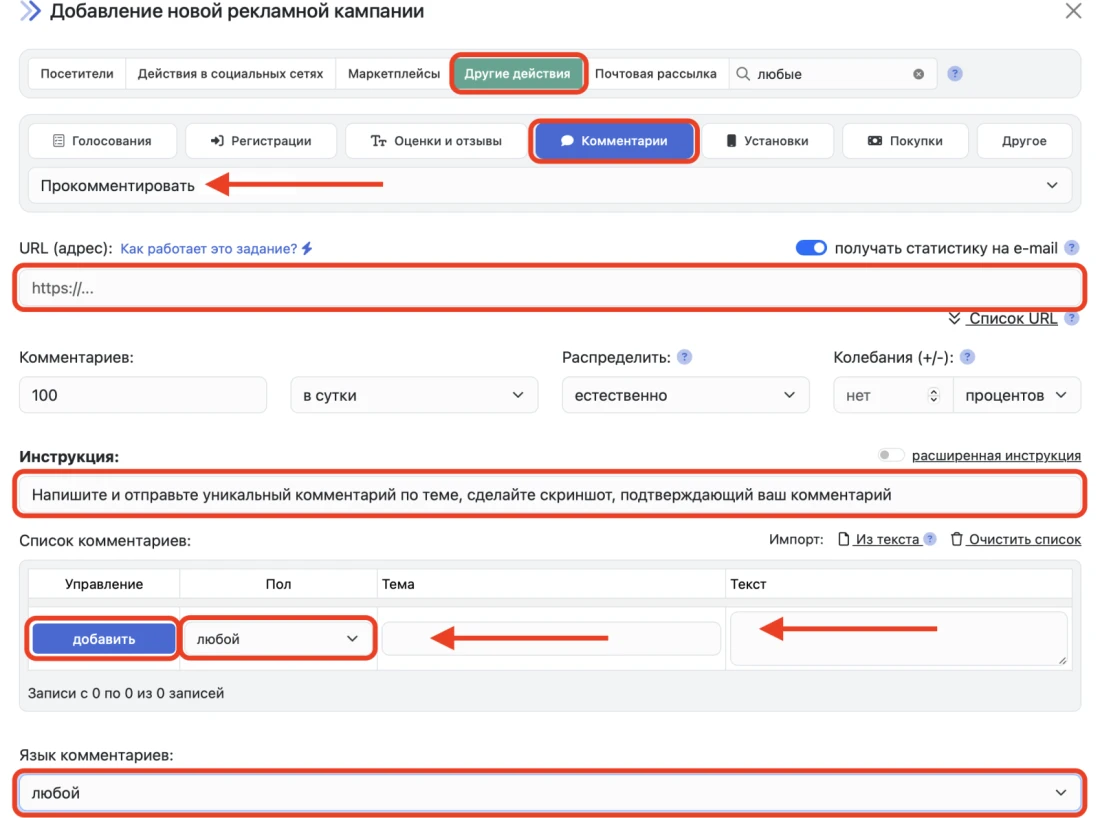Open the в сутки period dropdown

point(414,395)
